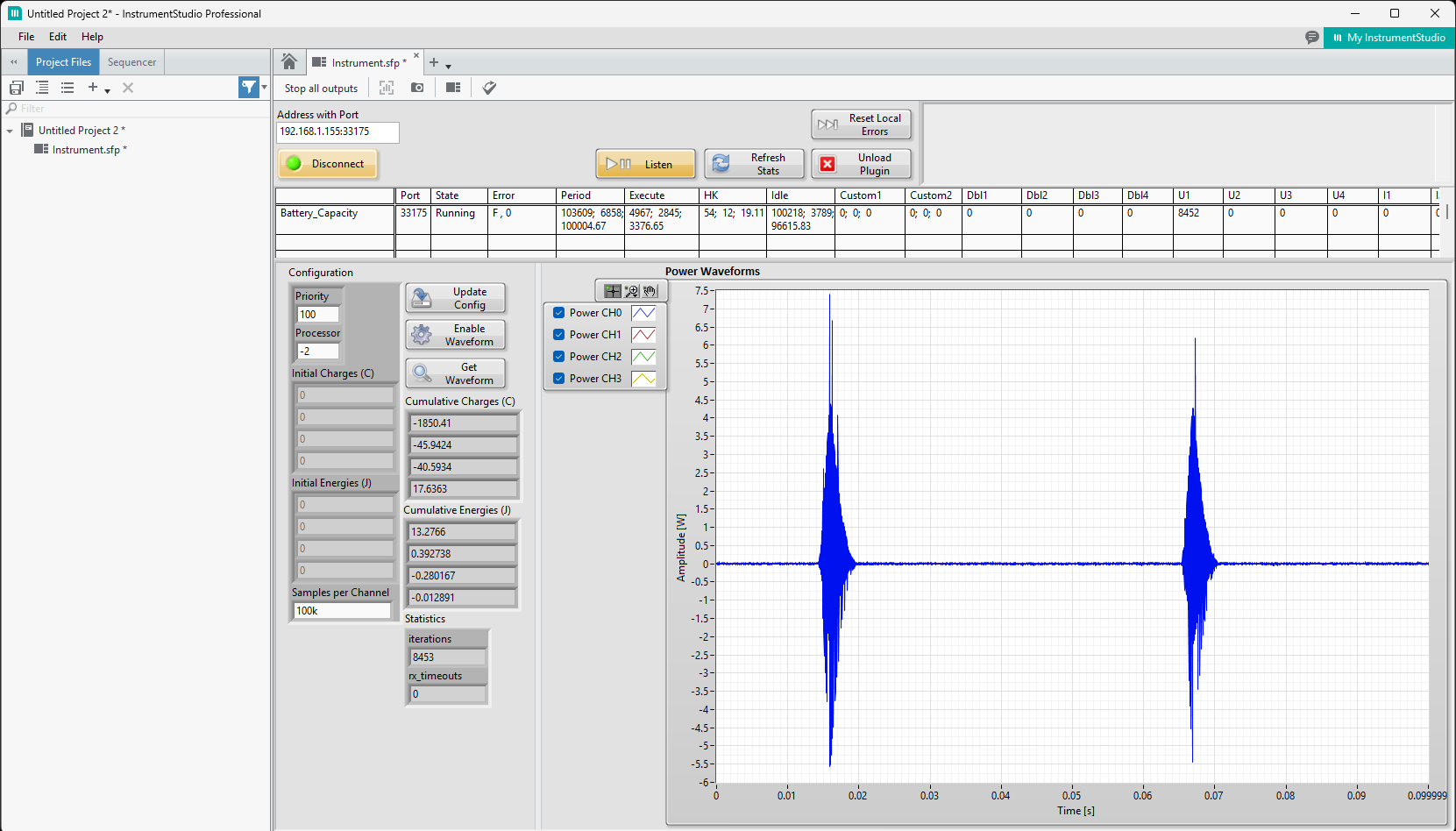Click cumulative charge value -1850.41
The height and width of the screenshot is (831, 1456).
pos(464,423)
